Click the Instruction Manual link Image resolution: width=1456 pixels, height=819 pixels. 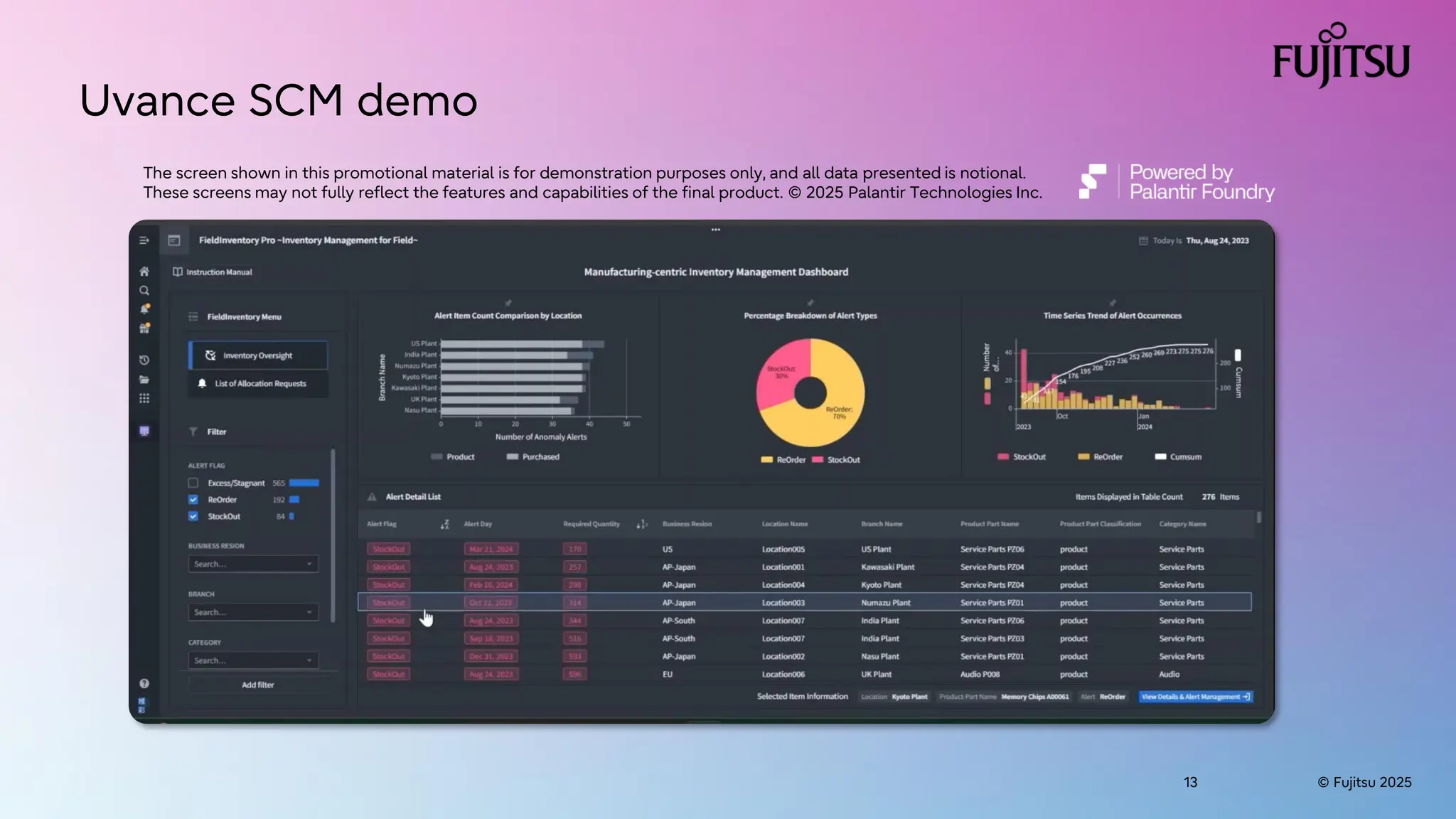(219, 272)
